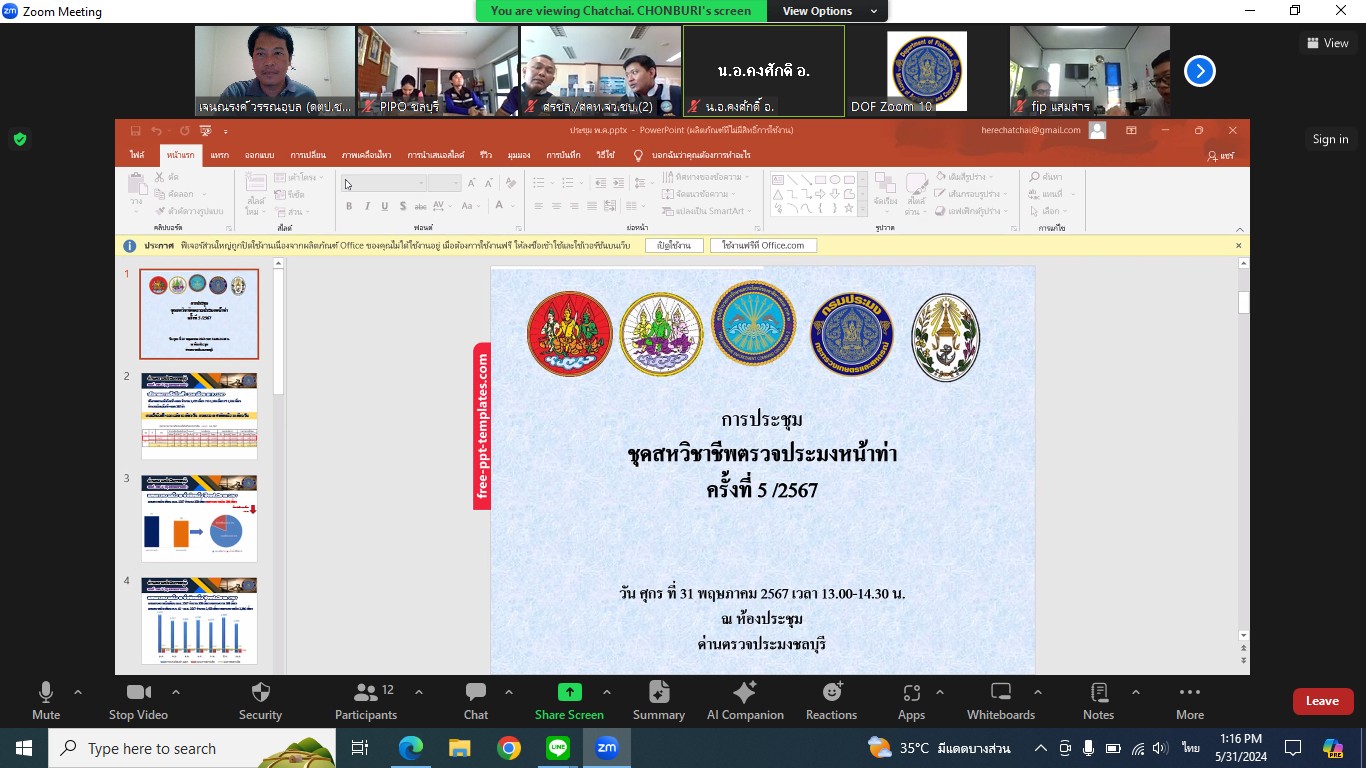Select slide 3 bar and pie chart thumbnail
The height and width of the screenshot is (768, 1366).
[x=199, y=518]
